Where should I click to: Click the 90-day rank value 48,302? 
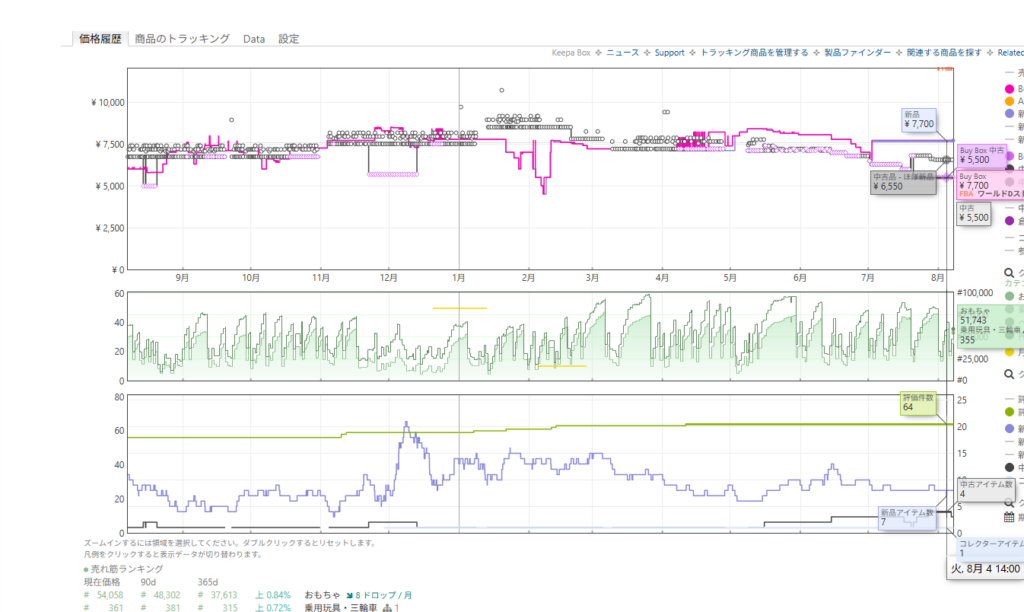coord(167,595)
